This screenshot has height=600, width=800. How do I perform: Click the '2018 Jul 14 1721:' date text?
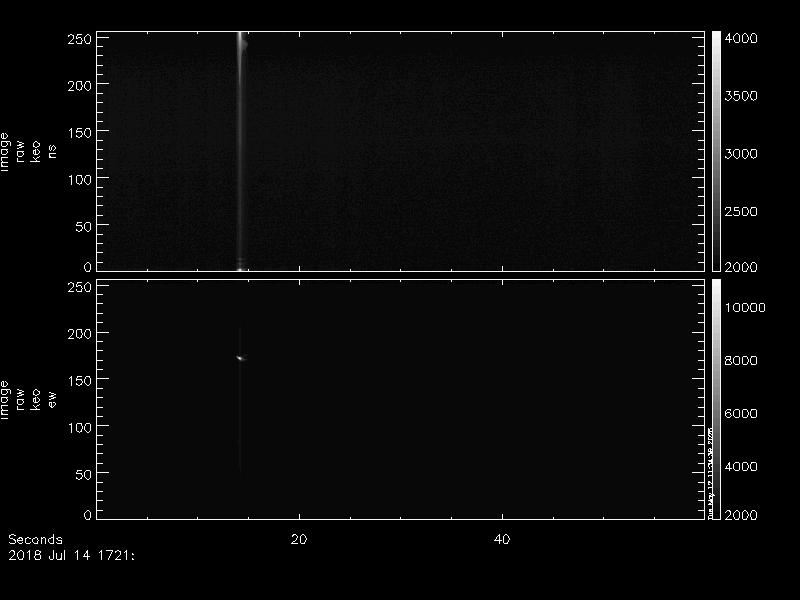71,555
